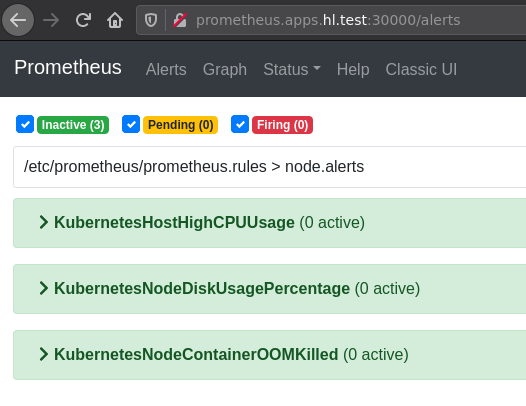Open the Graph nav item

(225, 69)
